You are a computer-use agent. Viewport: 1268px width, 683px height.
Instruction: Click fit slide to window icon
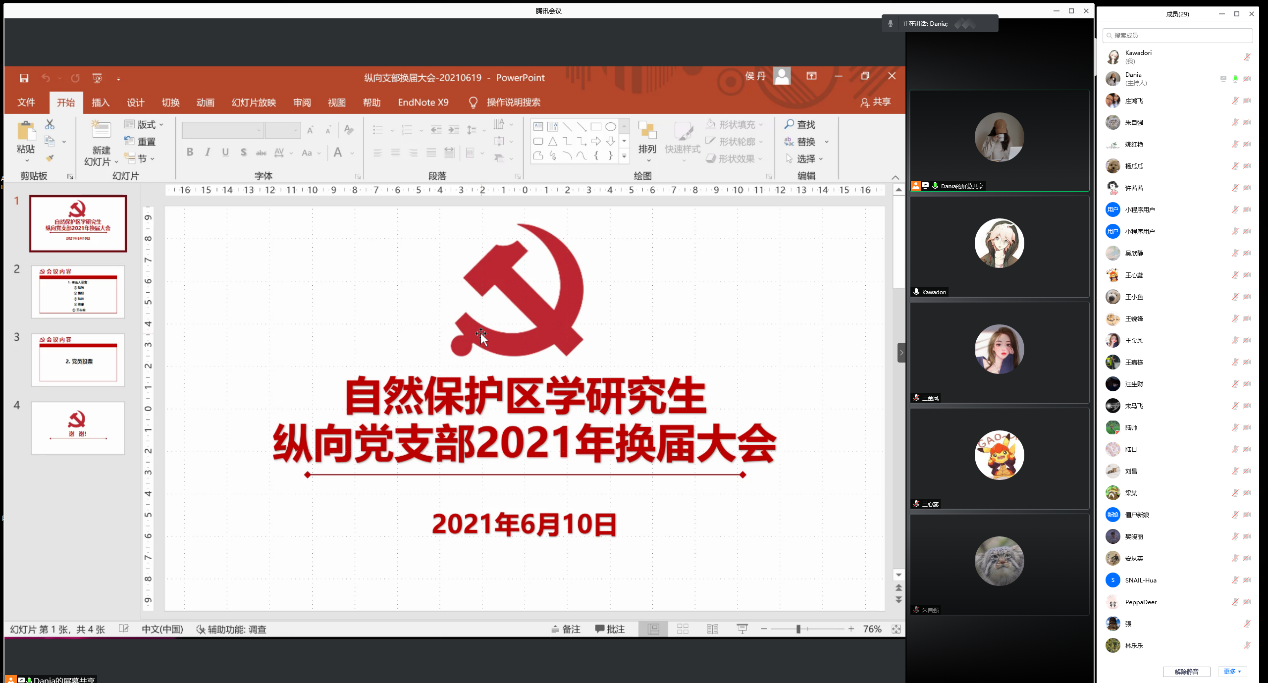click(896, 629)
